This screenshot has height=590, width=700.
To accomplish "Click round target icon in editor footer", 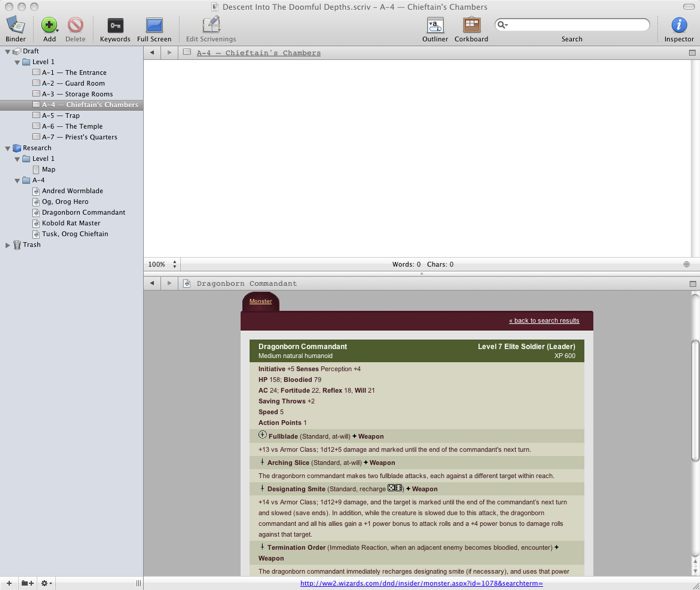I will (687, 264).
